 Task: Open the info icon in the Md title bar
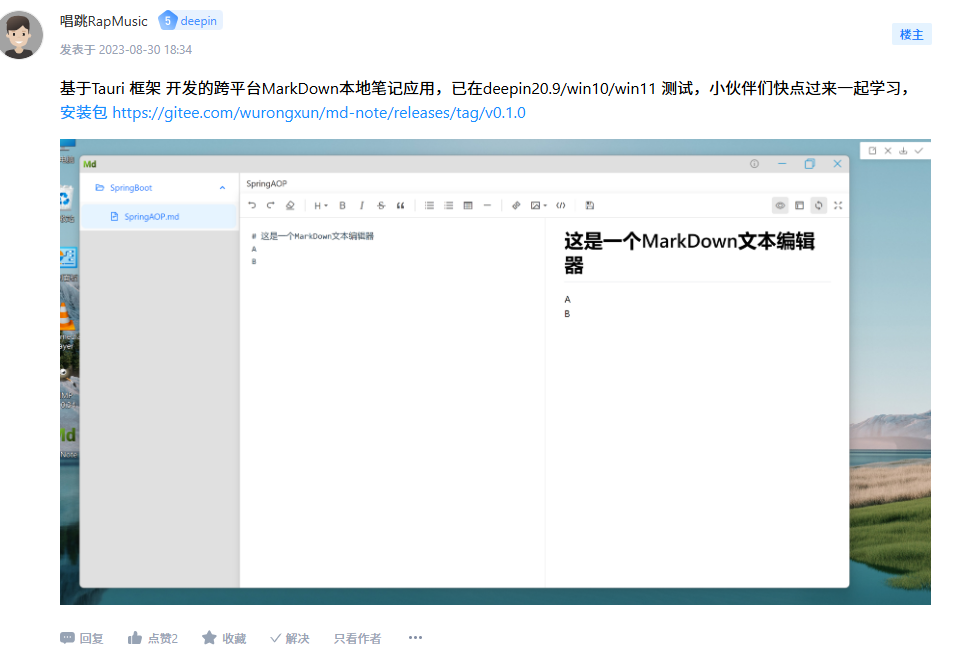(x=754, y=164)
